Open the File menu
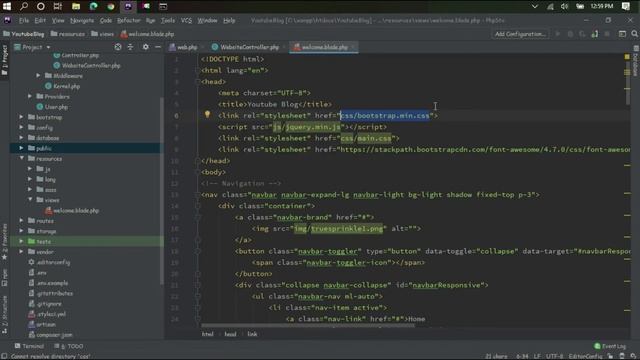640x360 pixels. point(24,20)
